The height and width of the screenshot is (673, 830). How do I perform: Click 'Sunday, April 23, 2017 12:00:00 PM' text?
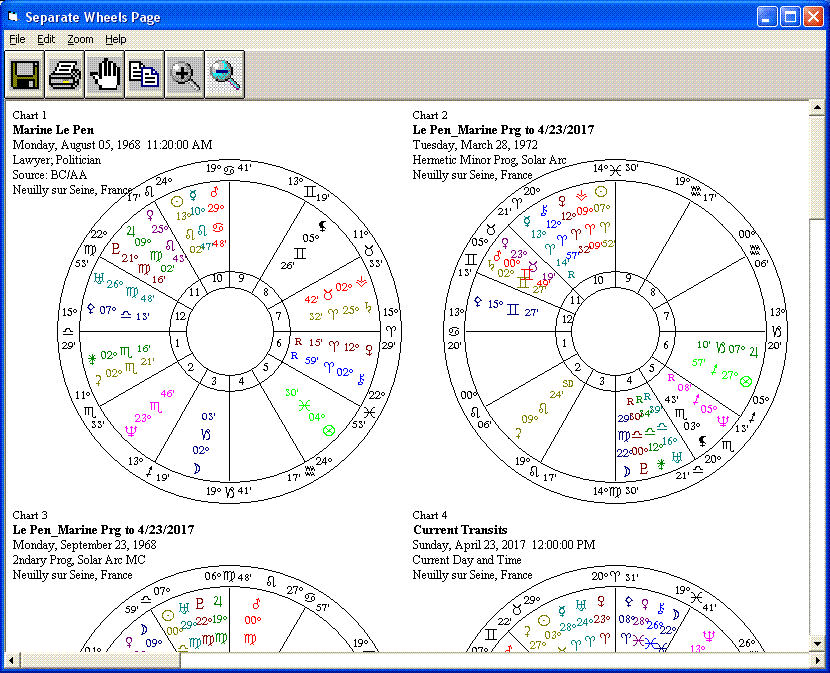click(504, 545)
